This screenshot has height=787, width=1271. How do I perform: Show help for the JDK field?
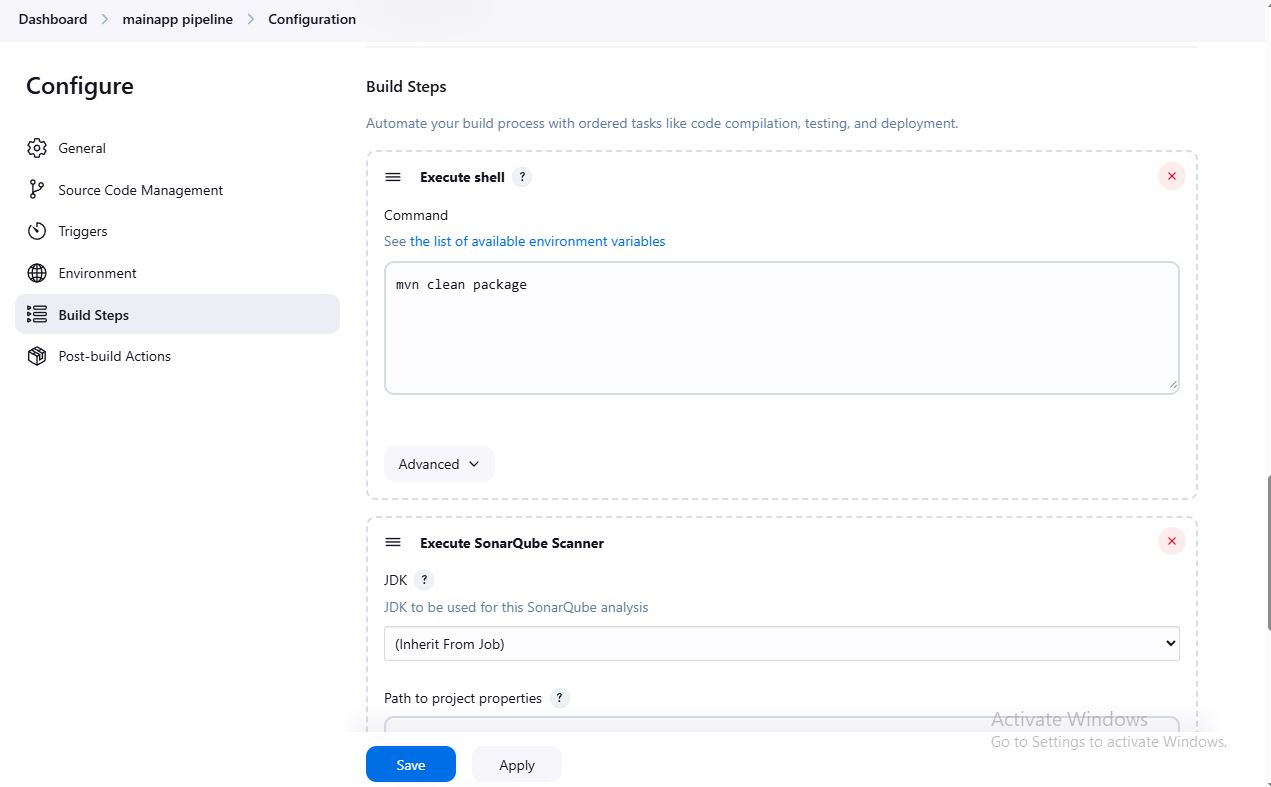tap(424, 580)
